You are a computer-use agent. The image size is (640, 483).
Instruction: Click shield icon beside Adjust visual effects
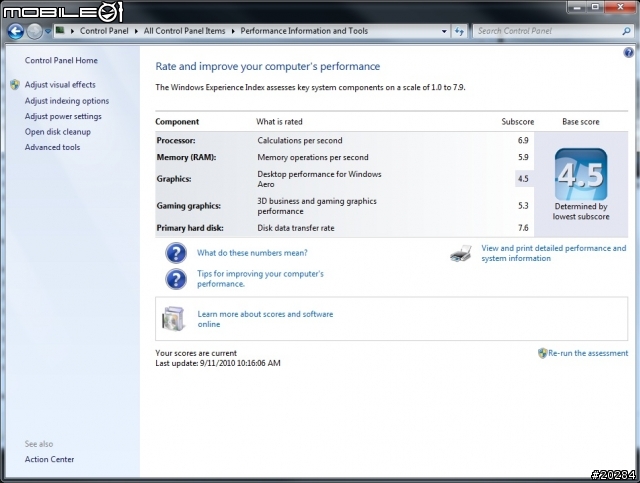tap(15, 85)
